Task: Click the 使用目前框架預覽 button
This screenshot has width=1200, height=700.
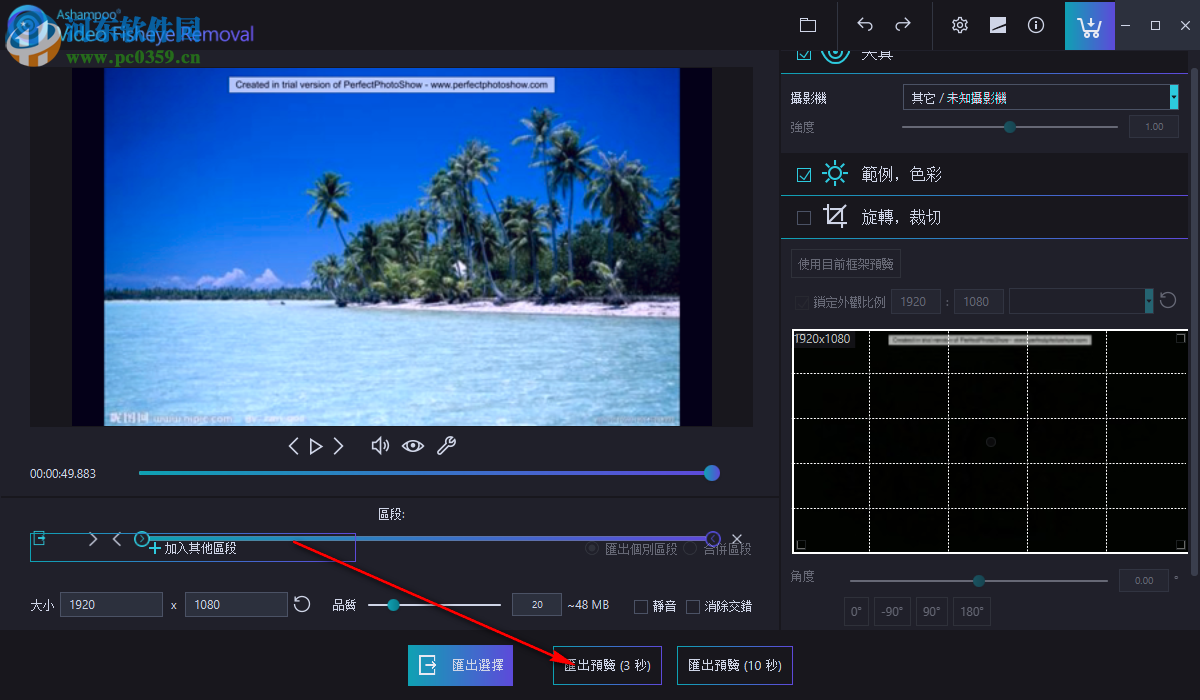Action: 846,263
